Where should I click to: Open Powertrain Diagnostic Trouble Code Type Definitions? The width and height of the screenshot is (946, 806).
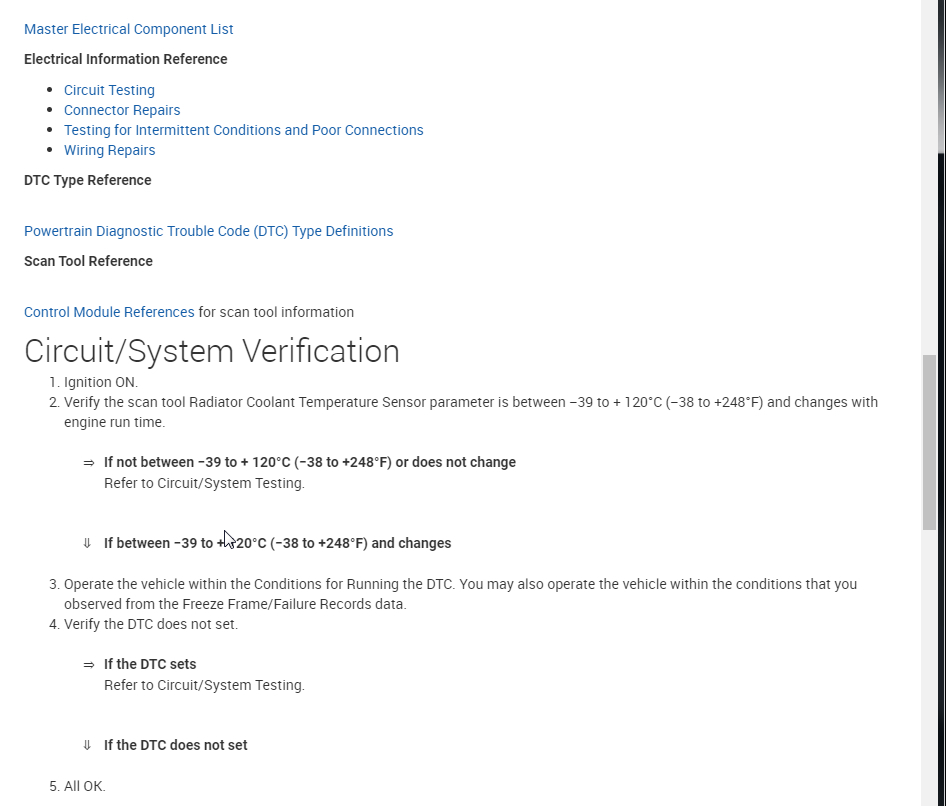pyautogui.click(x=208, y=231)
